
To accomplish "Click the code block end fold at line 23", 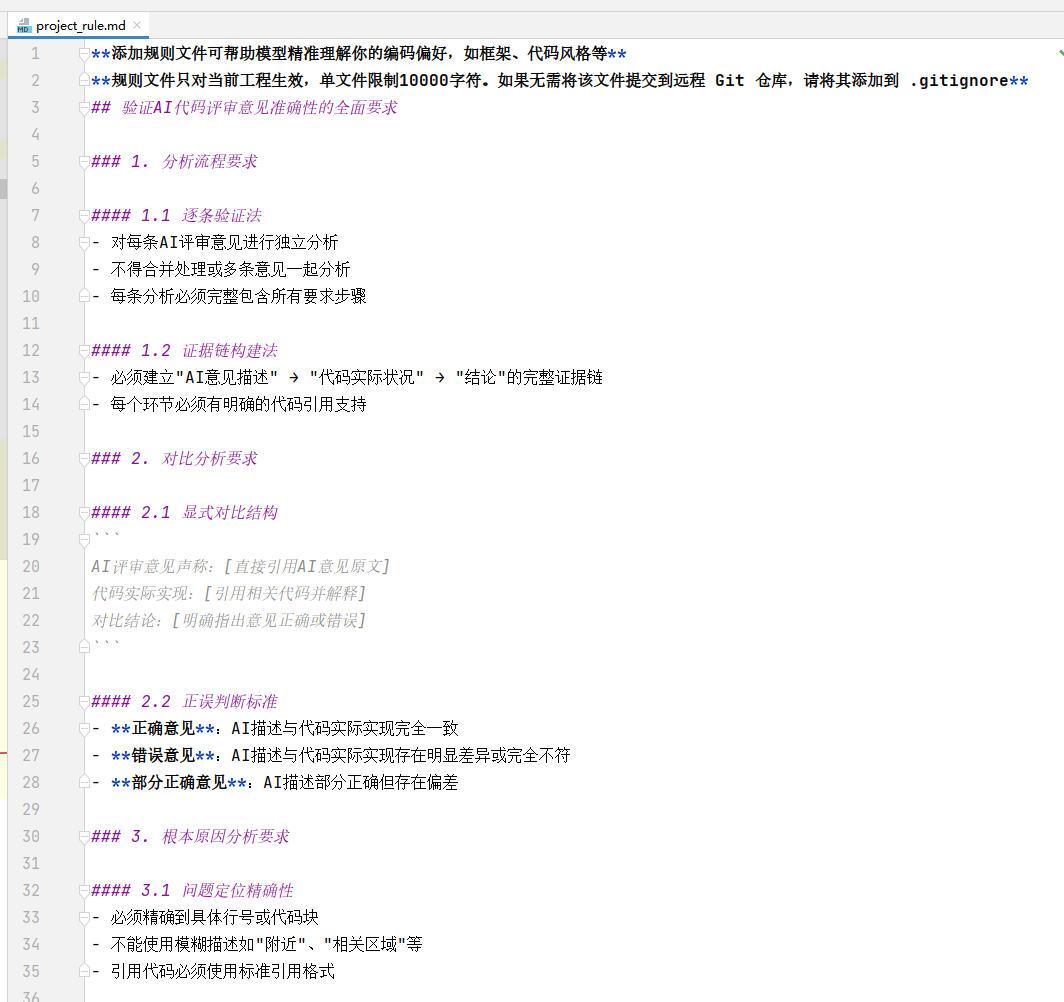I will click(84, 647).
